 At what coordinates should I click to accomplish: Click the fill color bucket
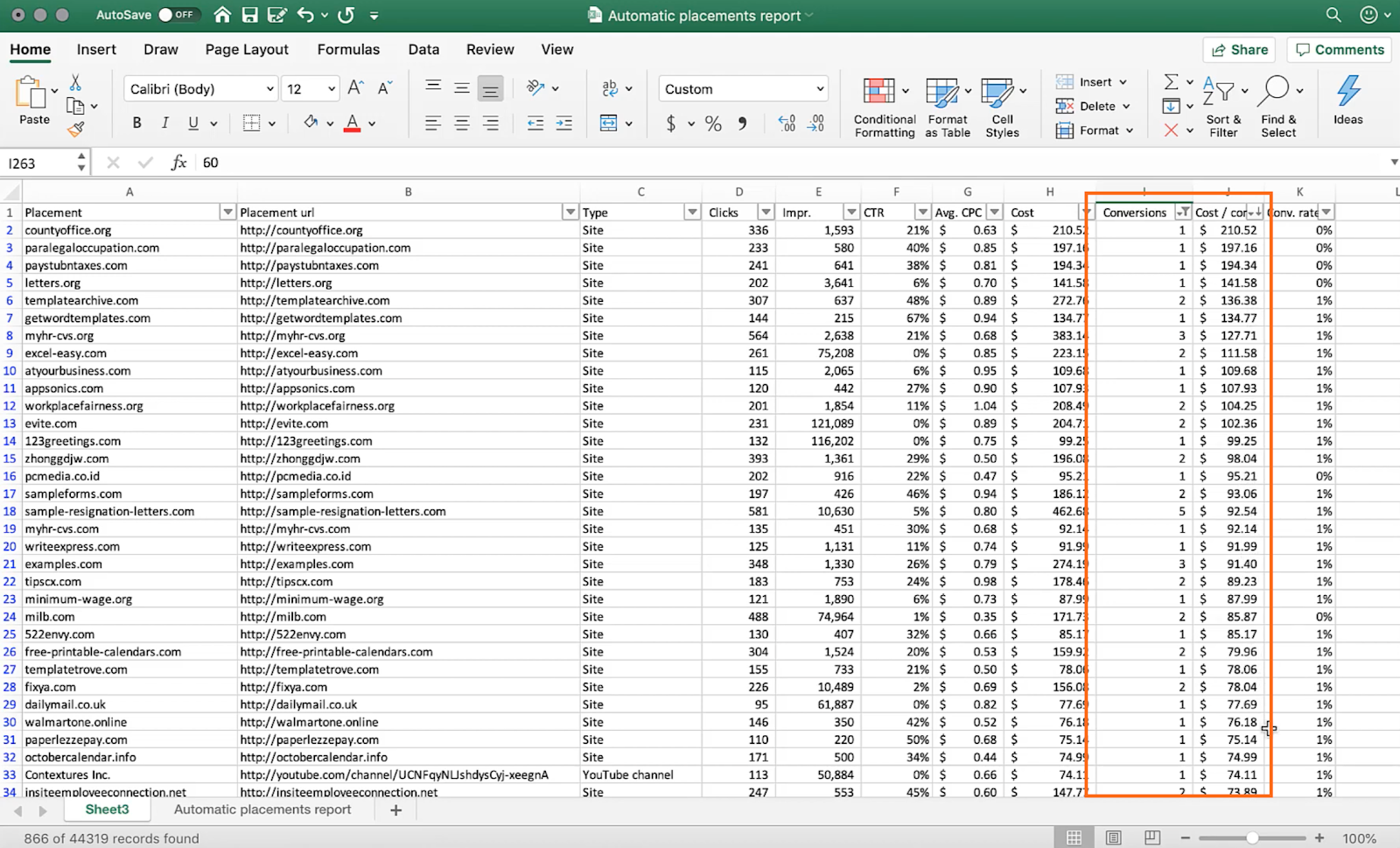coord(311,123)
